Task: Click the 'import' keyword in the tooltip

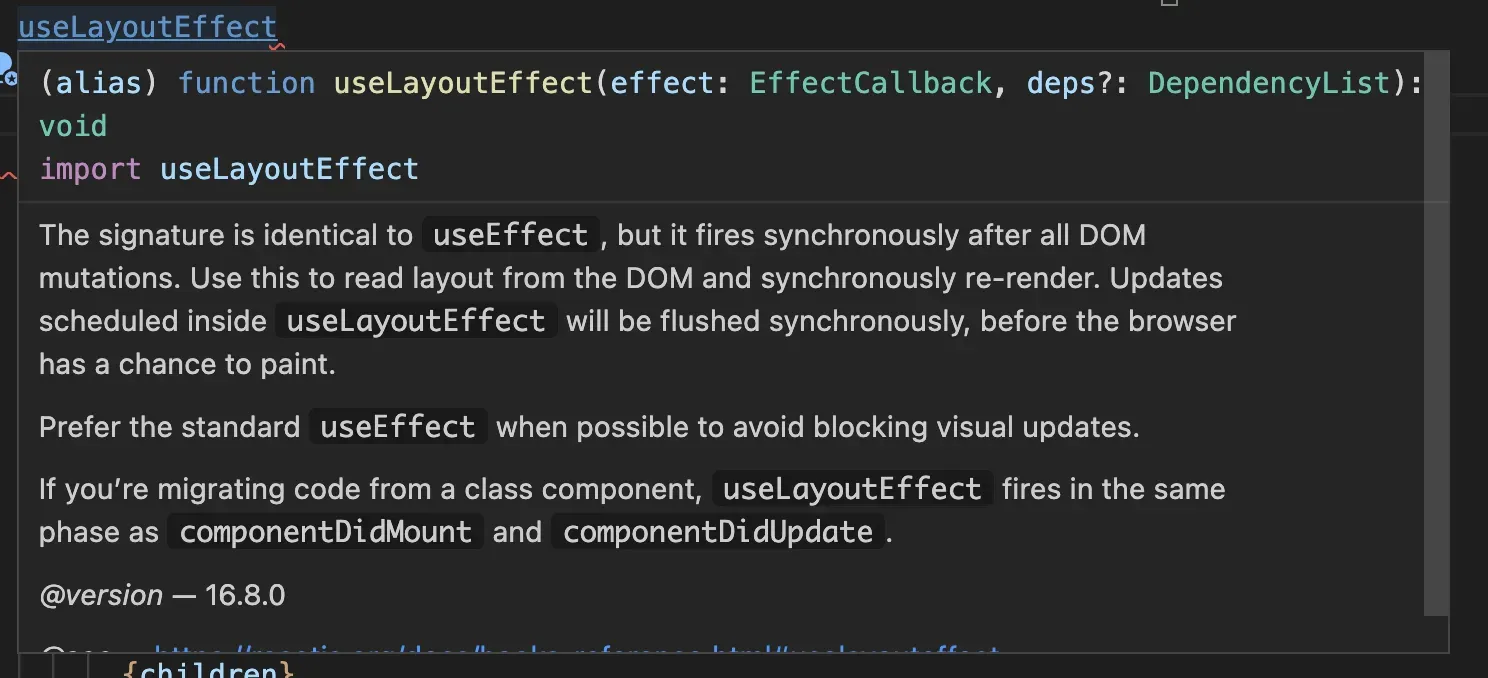Action: tap(90, 169)
